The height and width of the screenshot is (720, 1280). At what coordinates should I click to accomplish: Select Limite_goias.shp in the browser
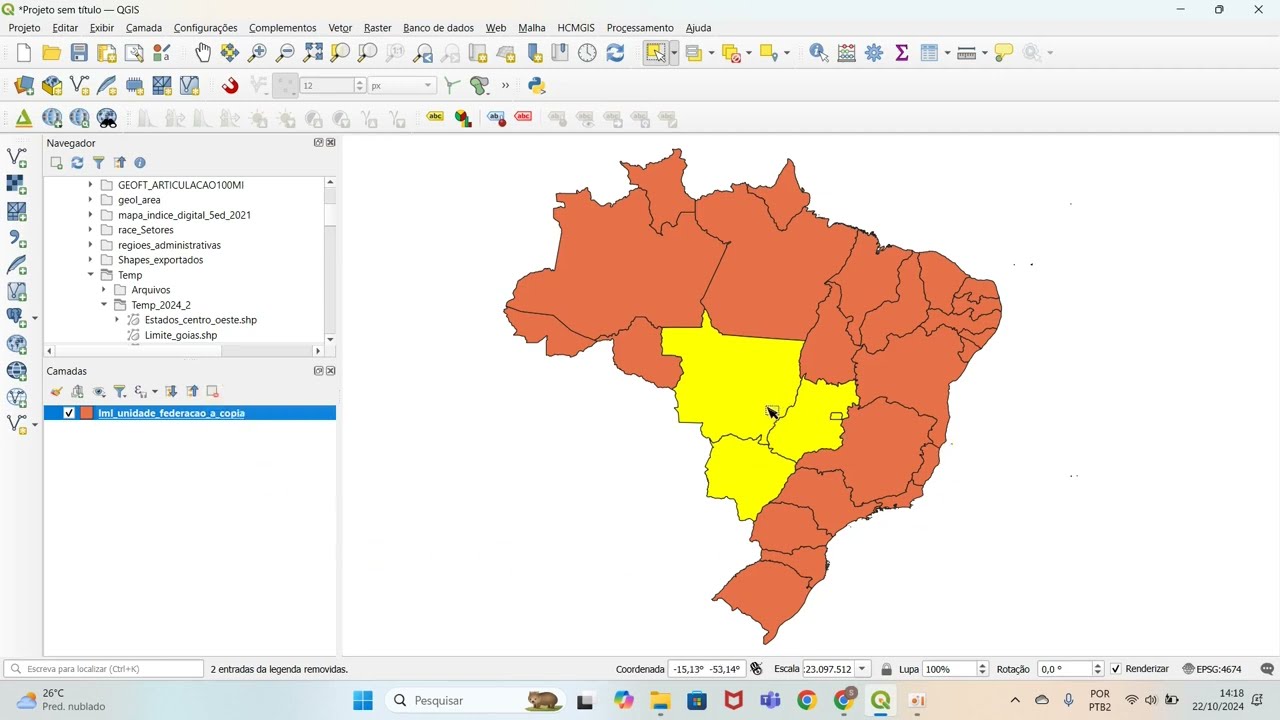pos(180,335)
